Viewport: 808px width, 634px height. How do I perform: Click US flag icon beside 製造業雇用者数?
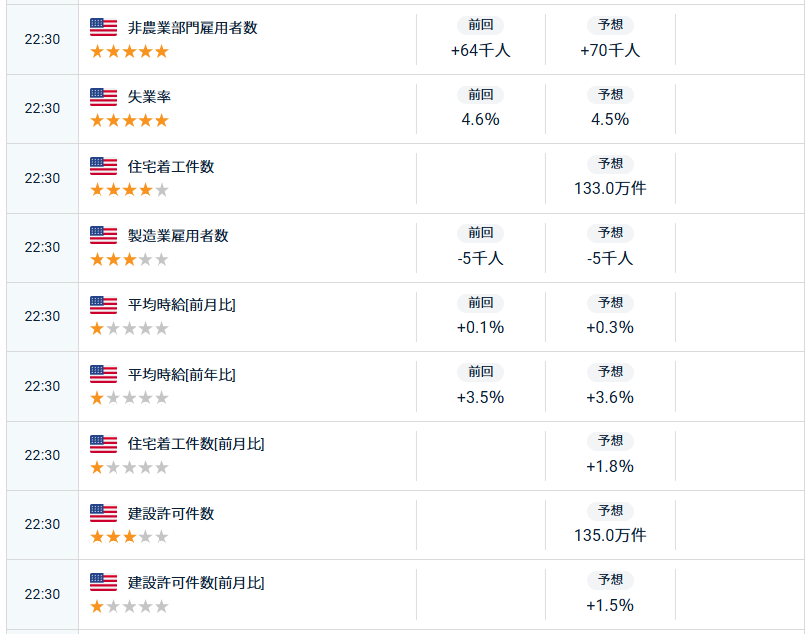pyautogui.click(x=103, y=235)
